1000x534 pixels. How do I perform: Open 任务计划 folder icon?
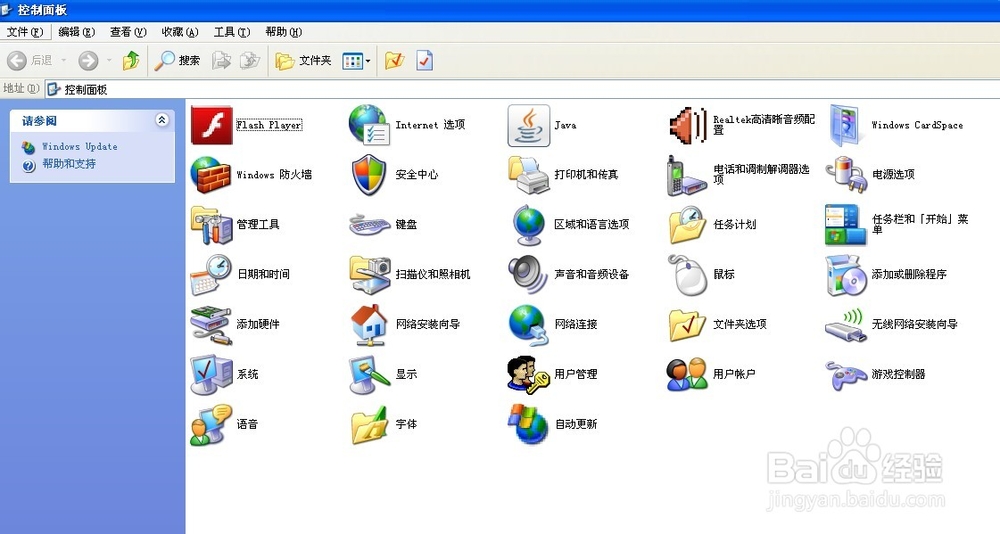click(687, 225)
